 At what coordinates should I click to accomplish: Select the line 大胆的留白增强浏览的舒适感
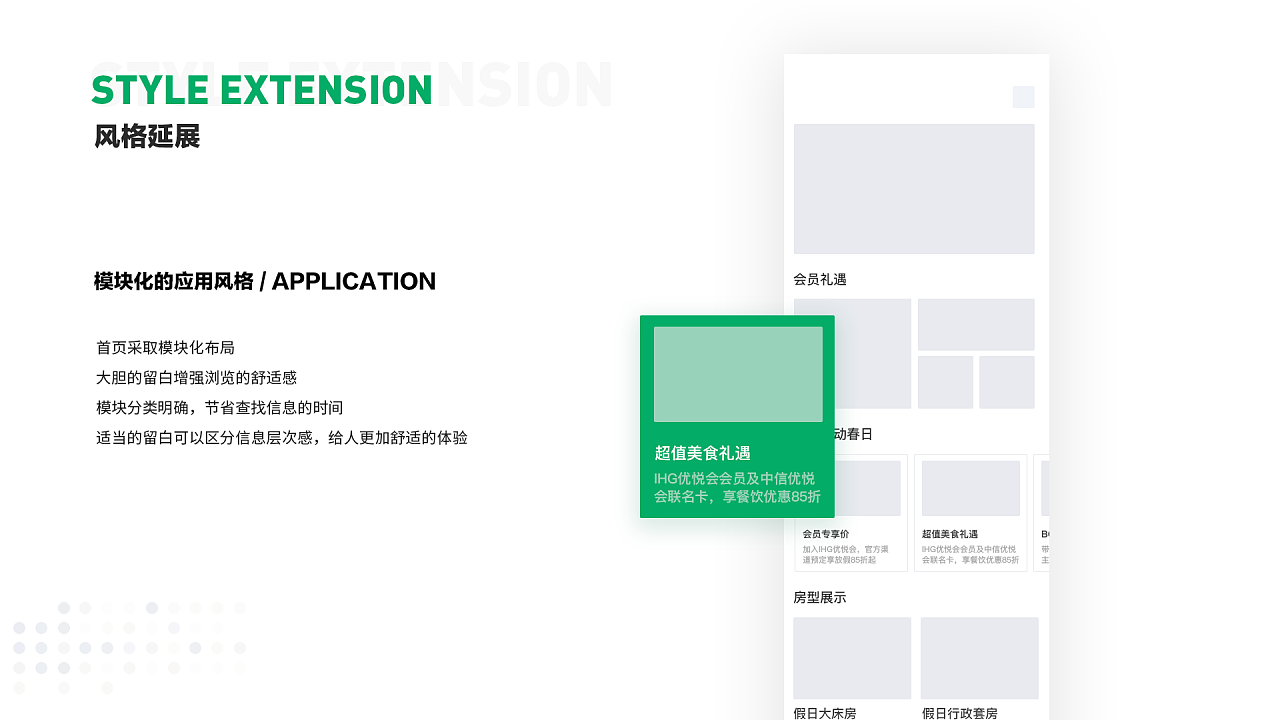196,378
